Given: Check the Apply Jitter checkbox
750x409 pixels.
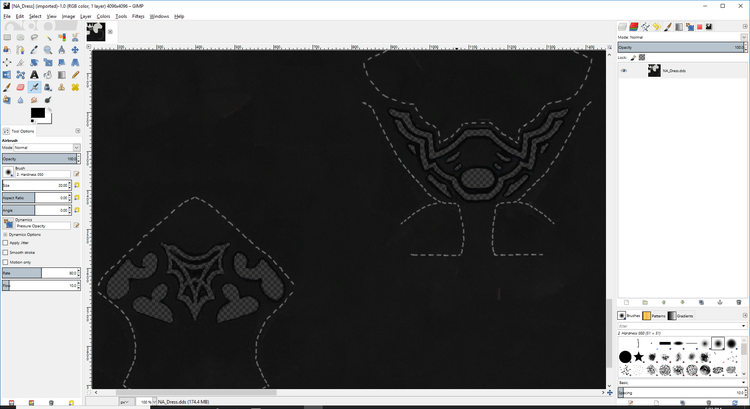Looking at the screenshot, I should (5, 243).
